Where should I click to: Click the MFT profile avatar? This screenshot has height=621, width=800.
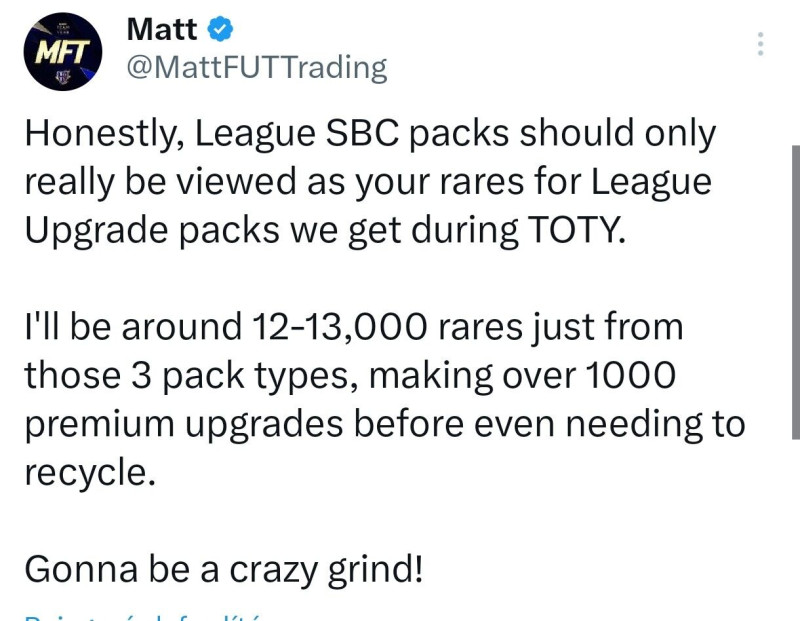pos(63,51)
